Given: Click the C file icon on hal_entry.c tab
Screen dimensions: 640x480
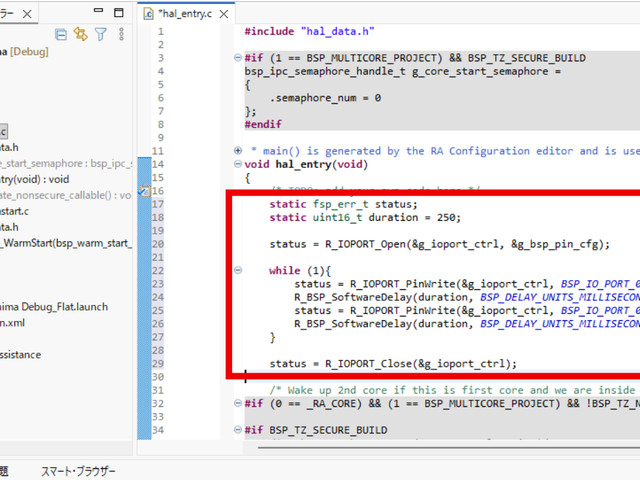Looking at the screenshot, I should click(x=148, y=14).
